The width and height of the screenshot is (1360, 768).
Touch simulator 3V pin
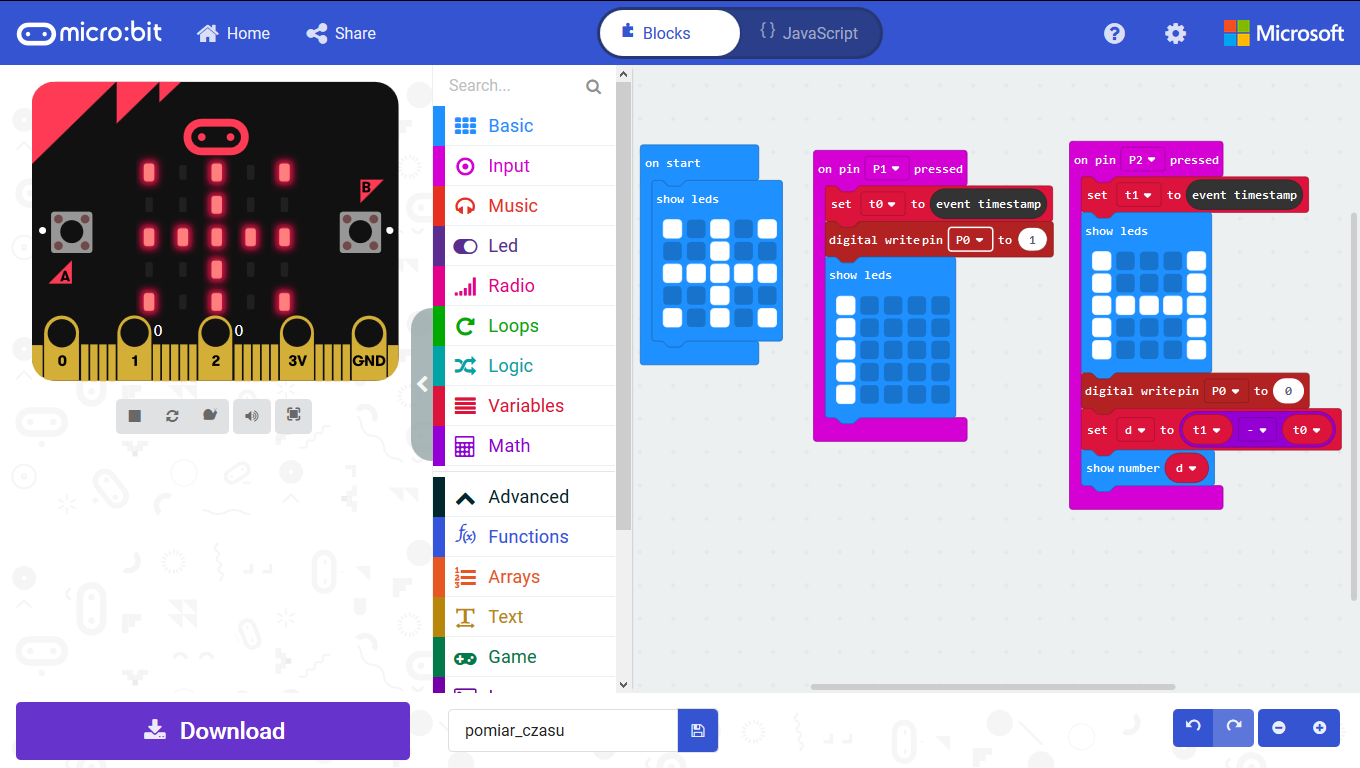[x=297, y=348]
